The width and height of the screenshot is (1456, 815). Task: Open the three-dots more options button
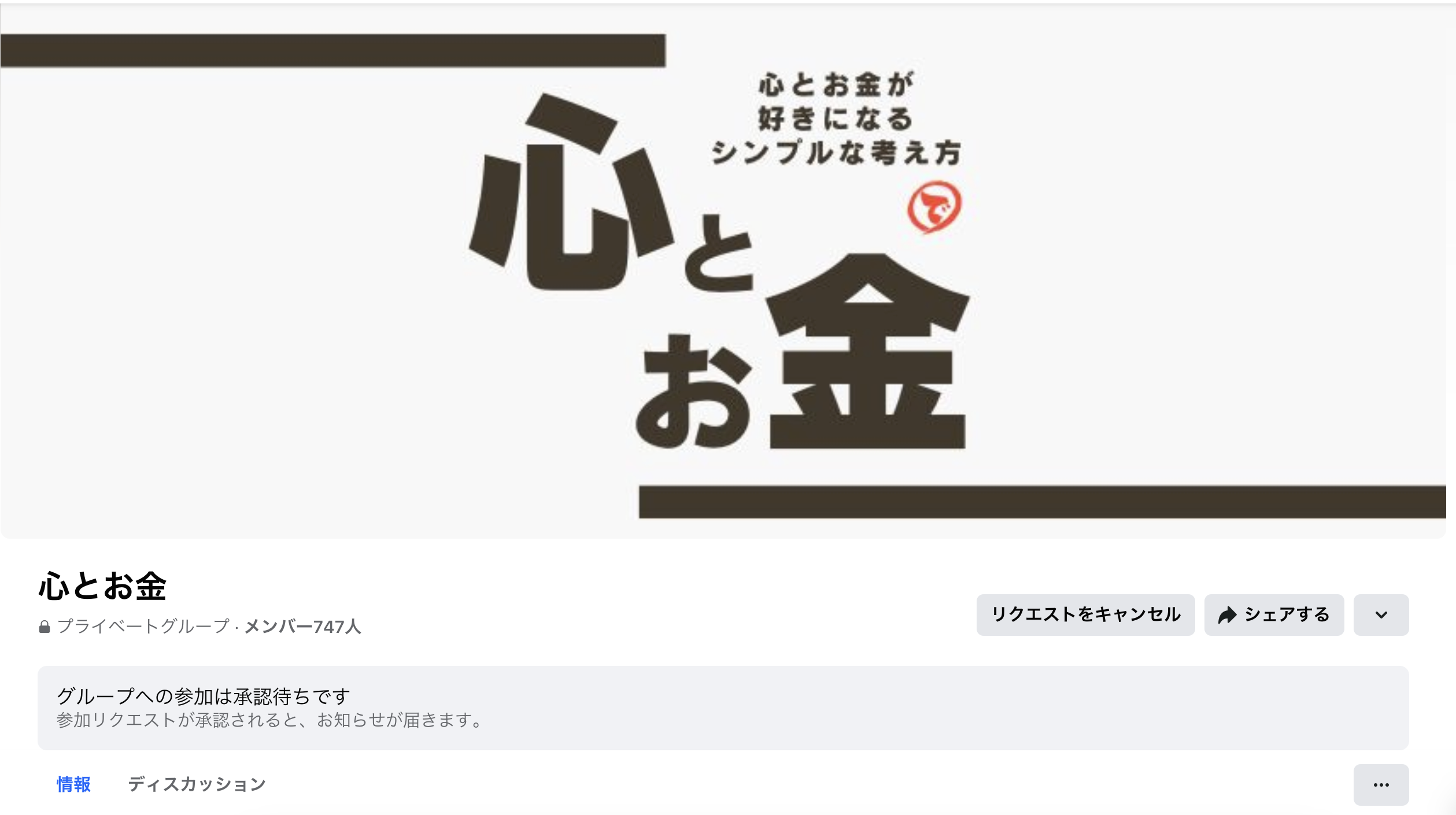1381,784
